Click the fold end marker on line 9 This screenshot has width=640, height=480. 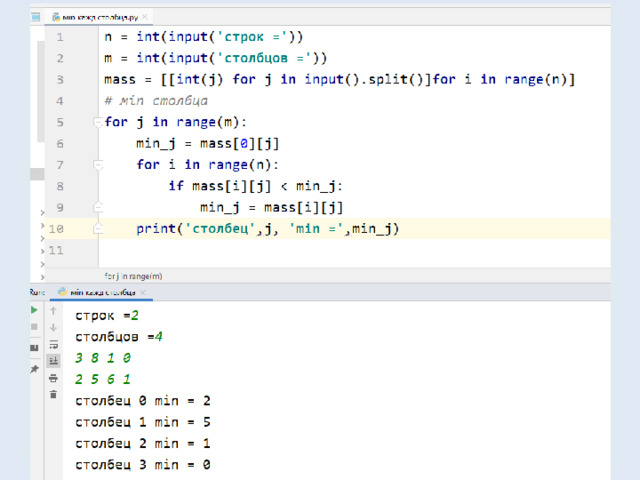(98, 207)
